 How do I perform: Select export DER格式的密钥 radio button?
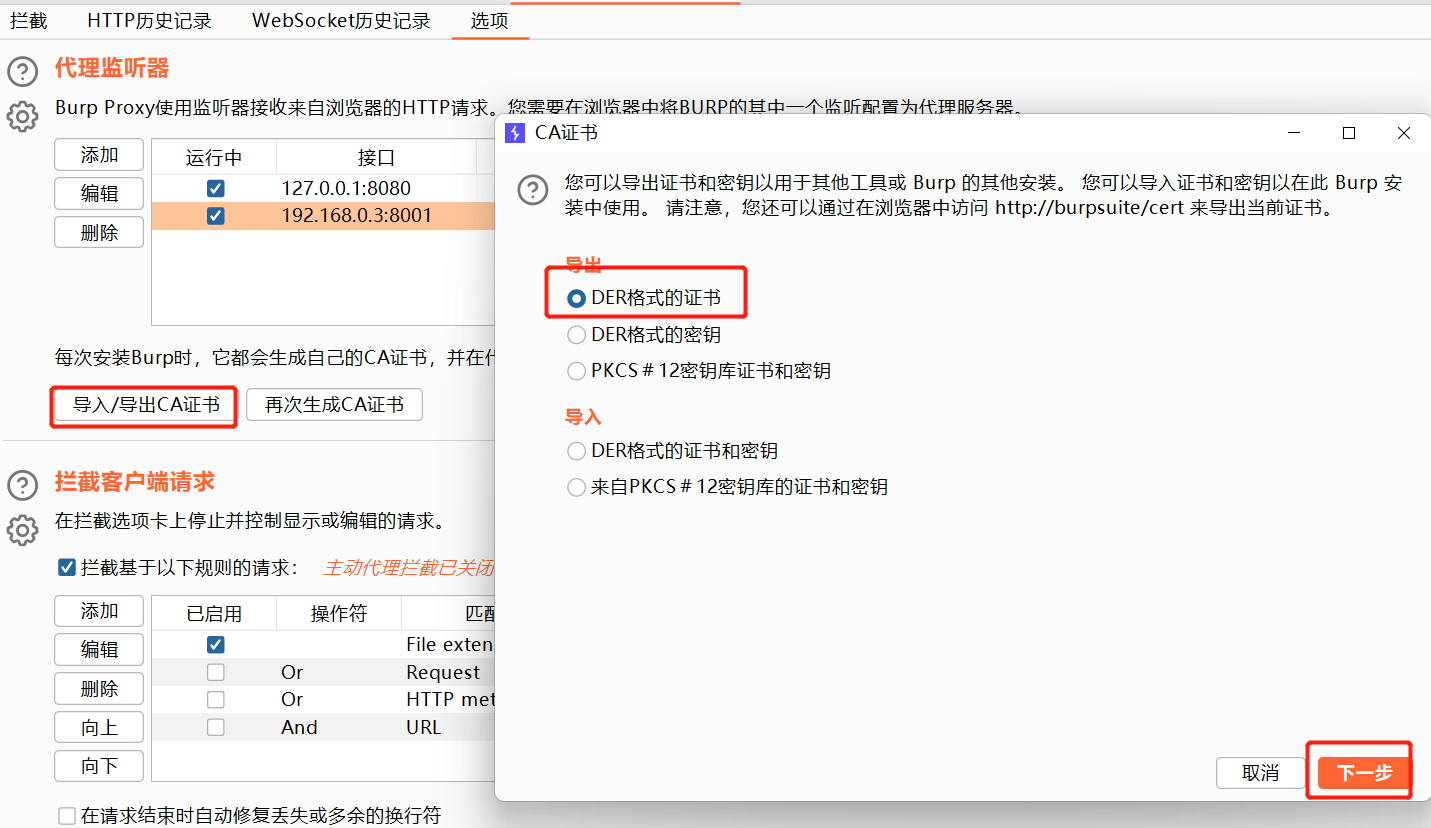576,335
